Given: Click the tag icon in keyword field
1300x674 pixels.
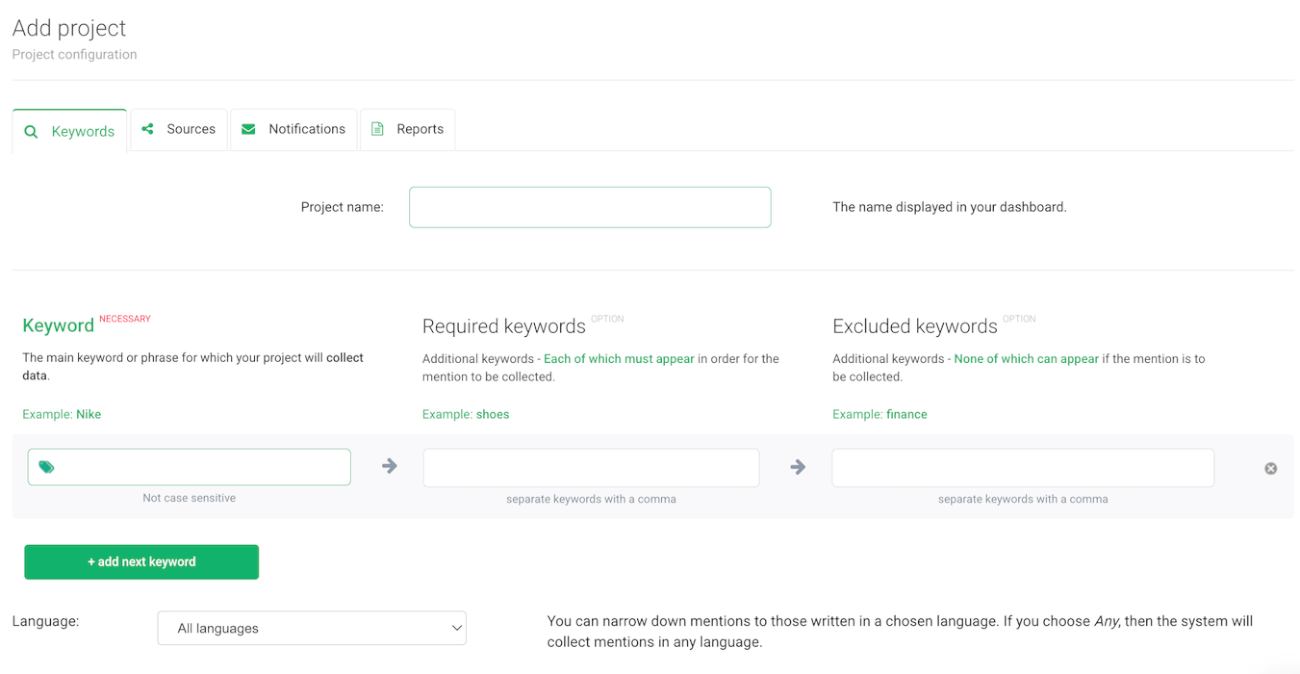Looking at the screenshot, I should [47, 467].
